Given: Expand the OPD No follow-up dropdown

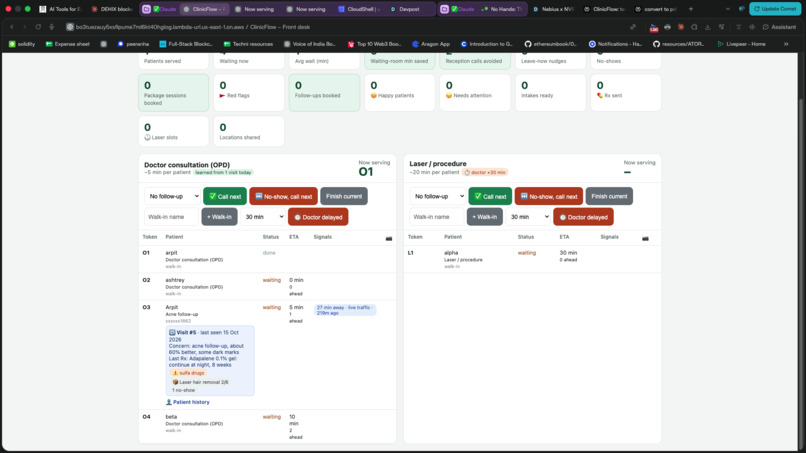Looking at the screenshot, I should (x=172, y=196).
